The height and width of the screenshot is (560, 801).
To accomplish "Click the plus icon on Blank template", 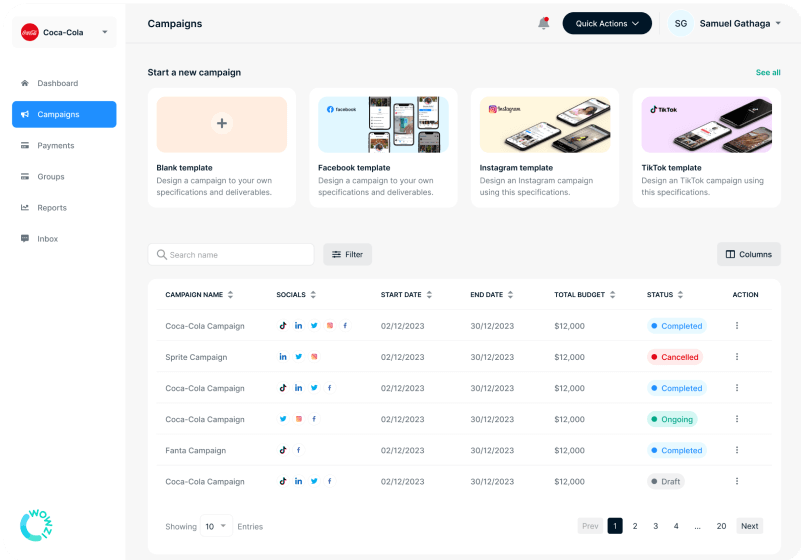I will (x=222, y=123).
